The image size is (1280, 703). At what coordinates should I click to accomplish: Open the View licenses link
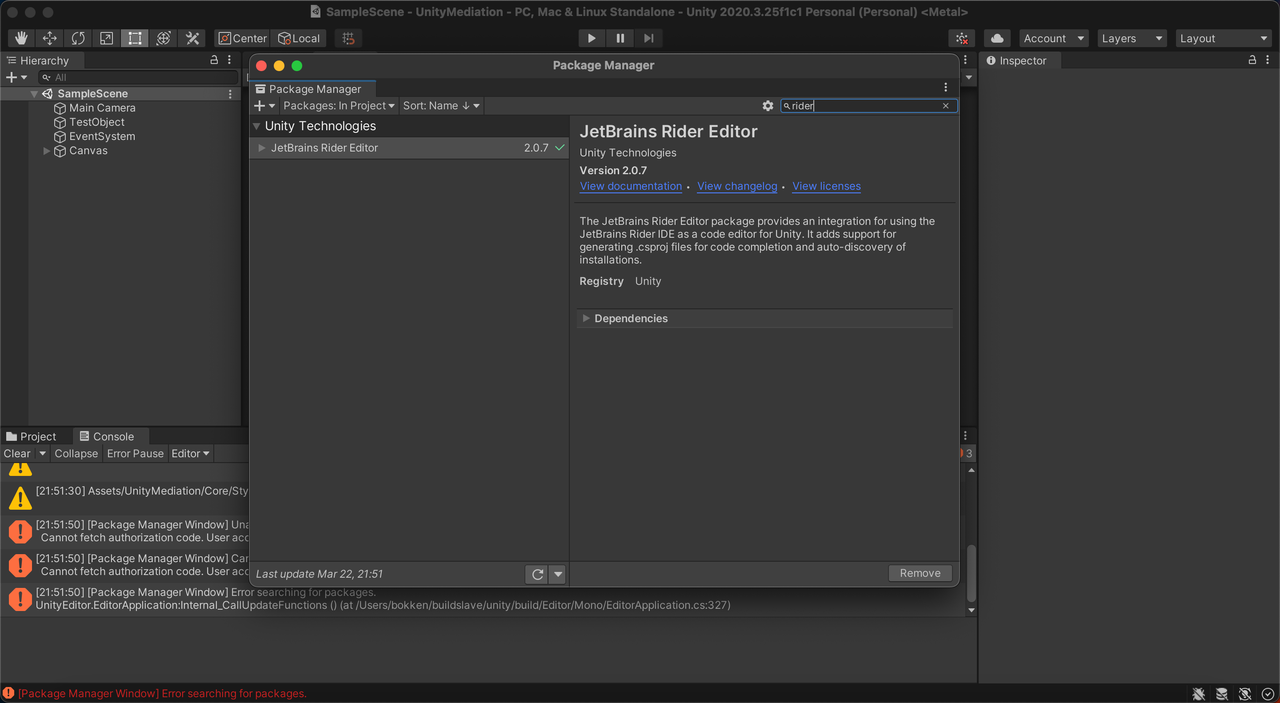click(826, 186)
